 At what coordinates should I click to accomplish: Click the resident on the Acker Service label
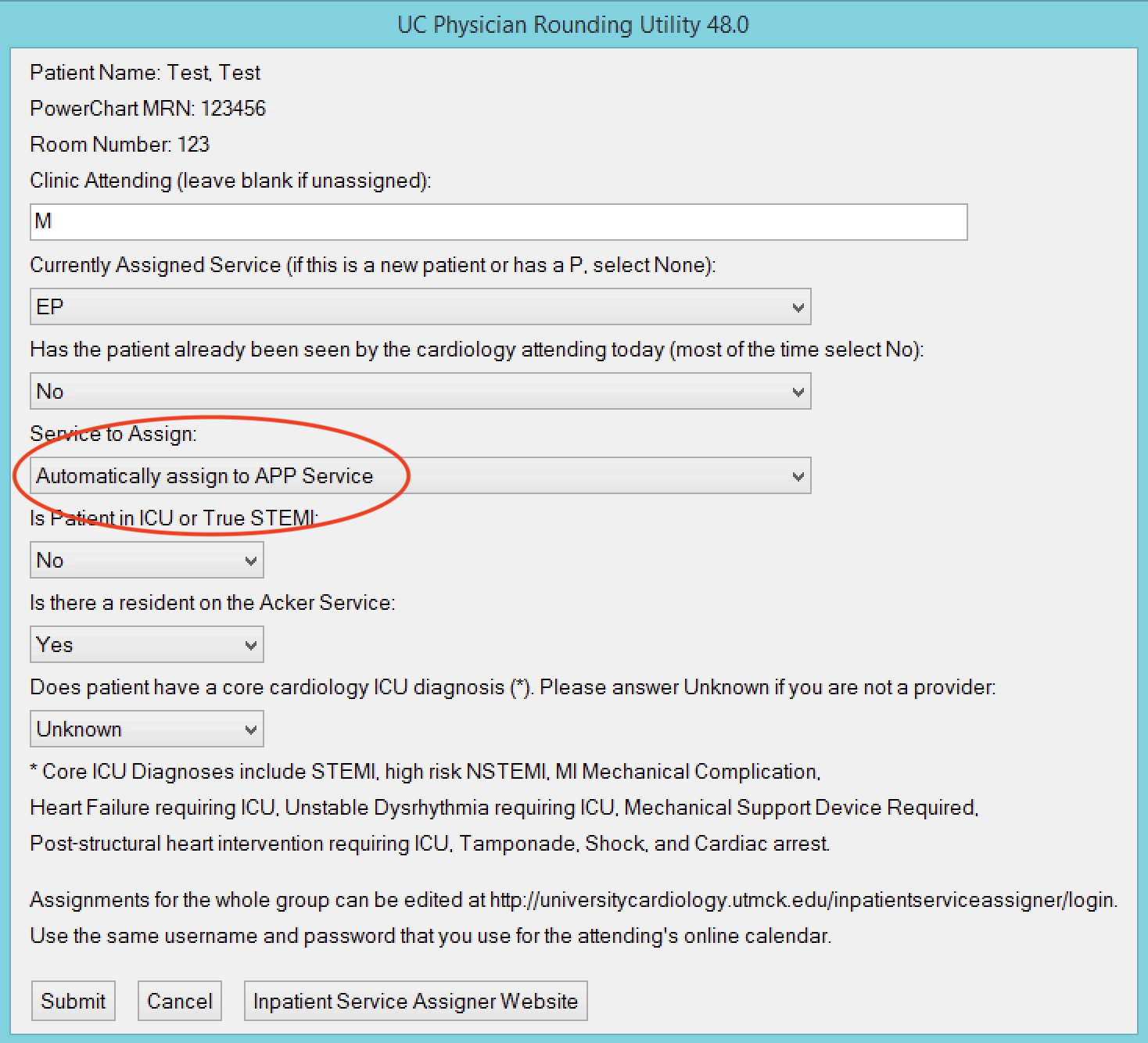212,603
